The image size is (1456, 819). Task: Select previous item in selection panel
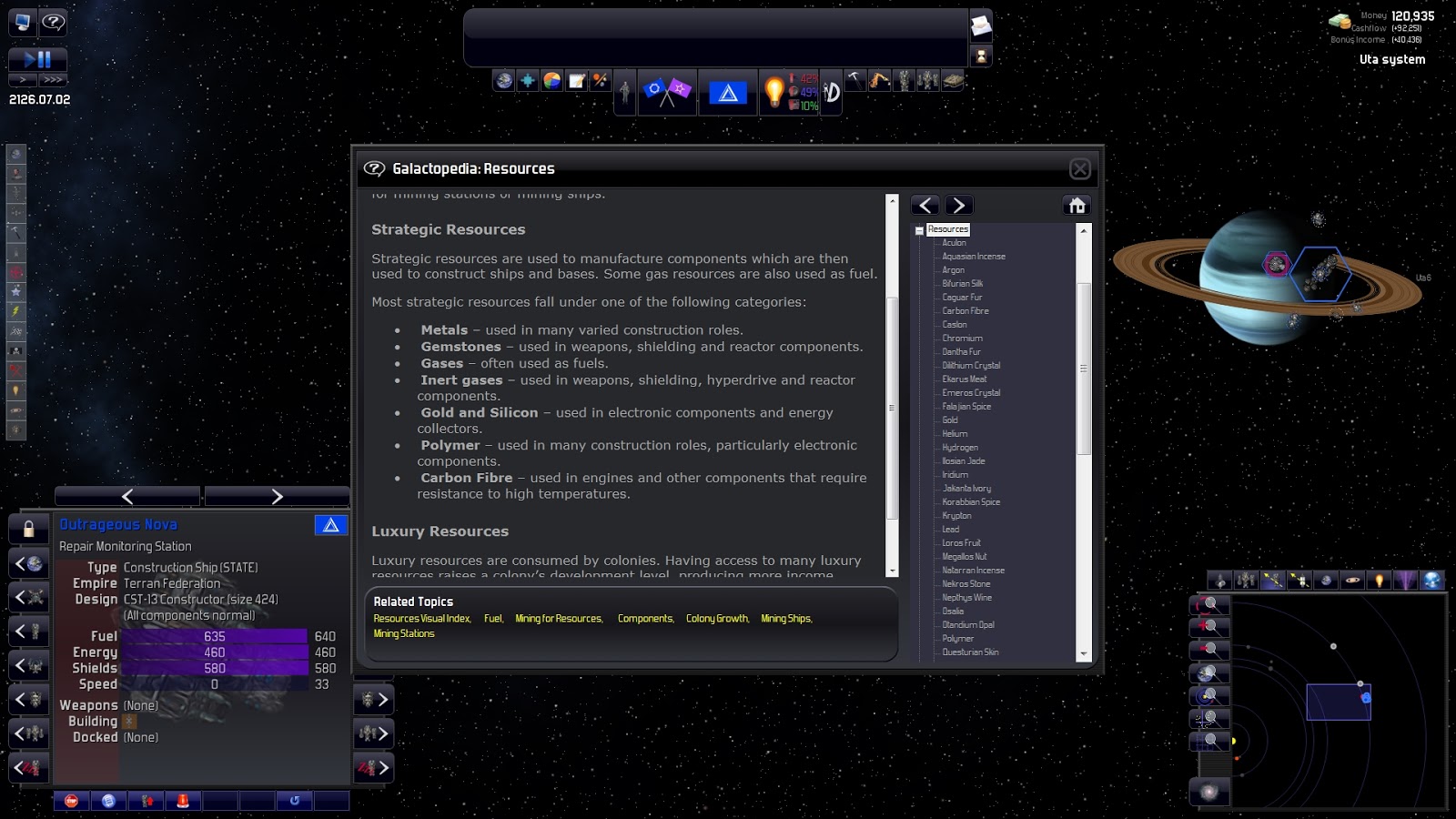tap(127, 496)
